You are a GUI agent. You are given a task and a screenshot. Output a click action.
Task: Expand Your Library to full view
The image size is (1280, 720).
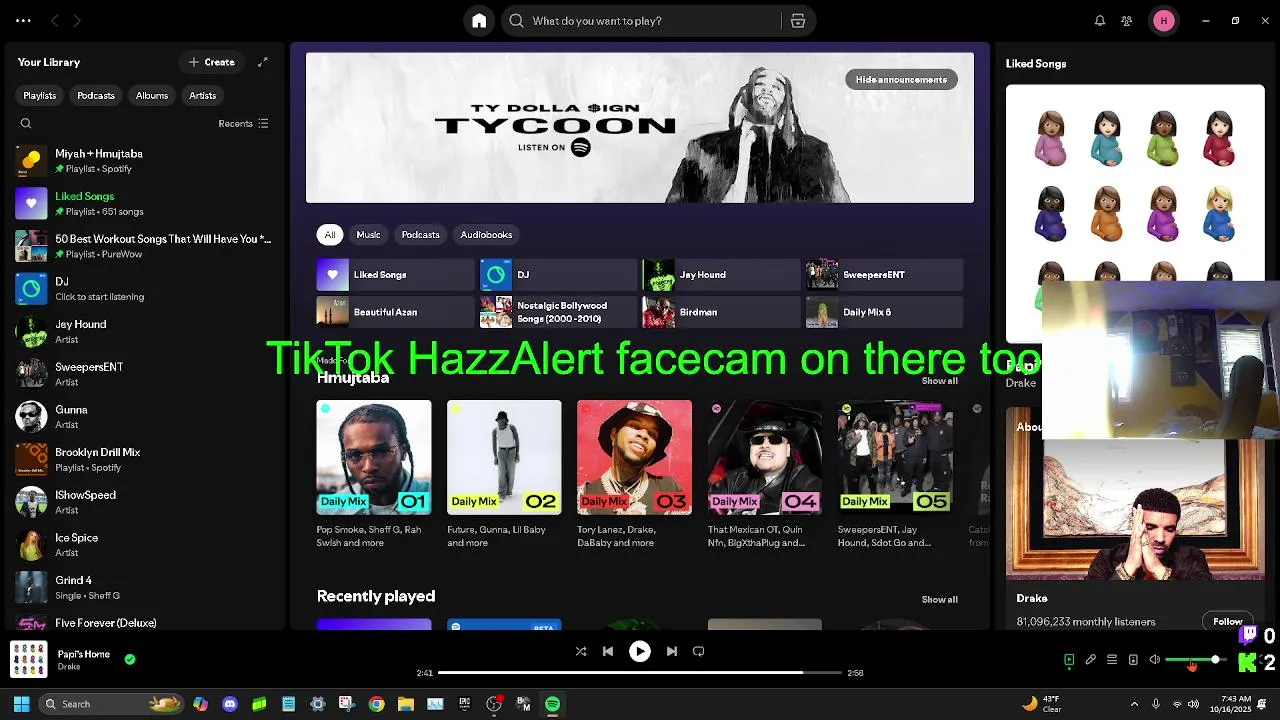point(263,62)
